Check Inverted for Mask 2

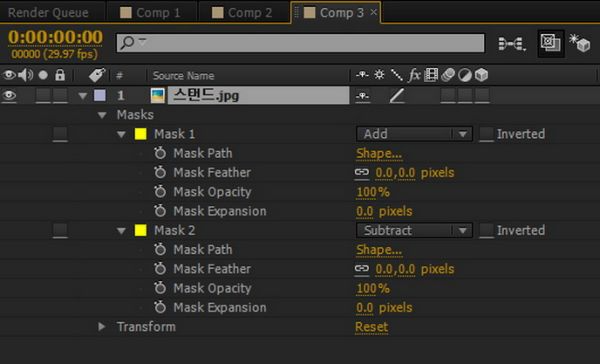point(486,230)
